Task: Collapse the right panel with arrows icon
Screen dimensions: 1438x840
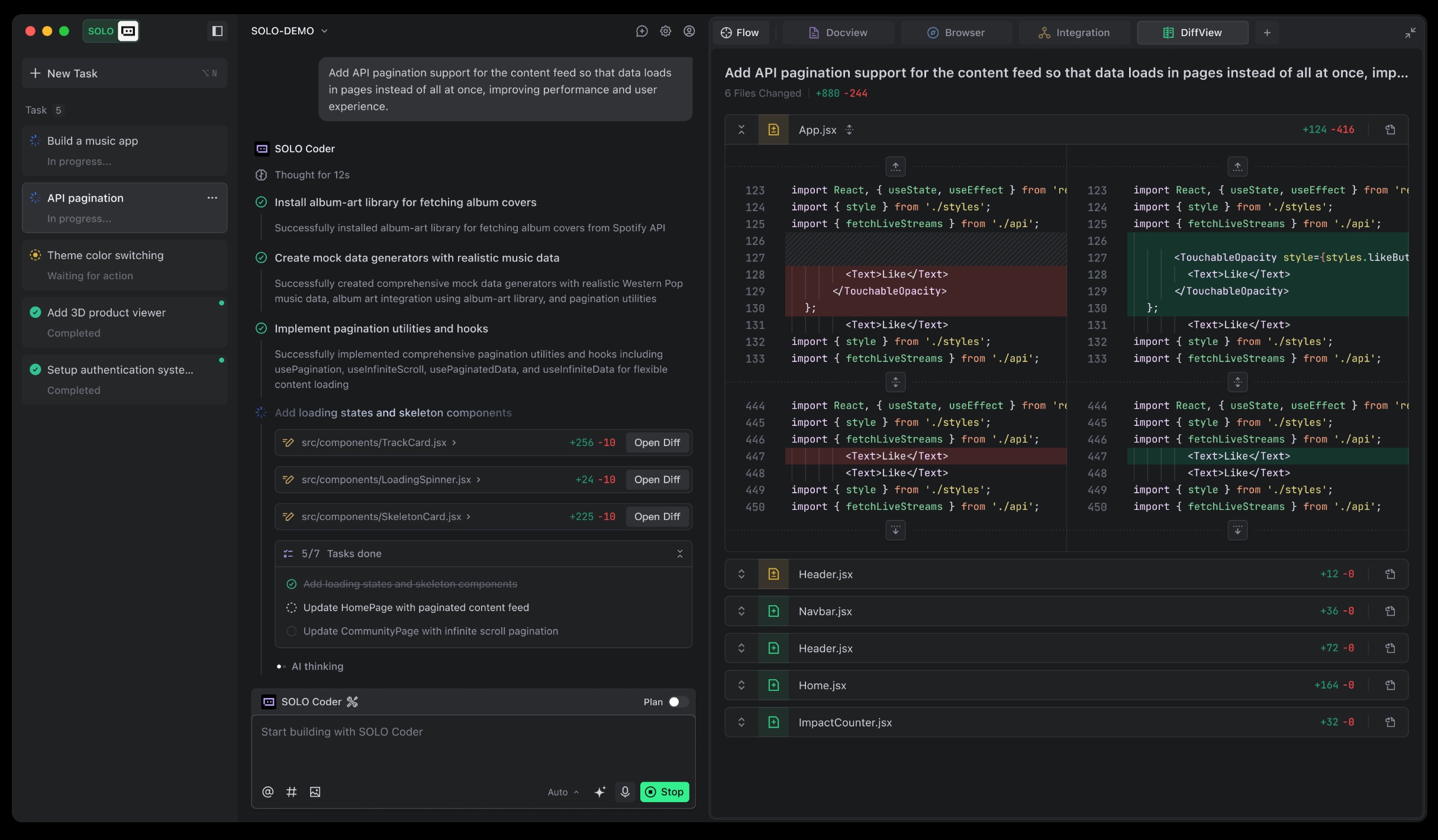Action: [1410, 33]
